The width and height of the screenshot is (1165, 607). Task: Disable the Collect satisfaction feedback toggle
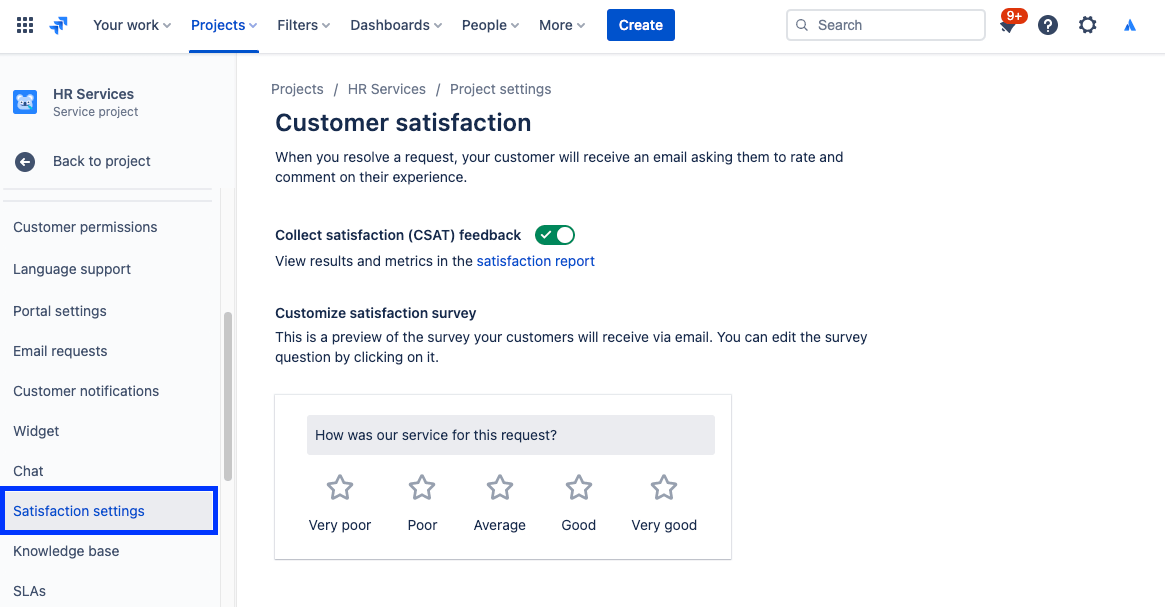pyautogui.click(x=555, y=235)
